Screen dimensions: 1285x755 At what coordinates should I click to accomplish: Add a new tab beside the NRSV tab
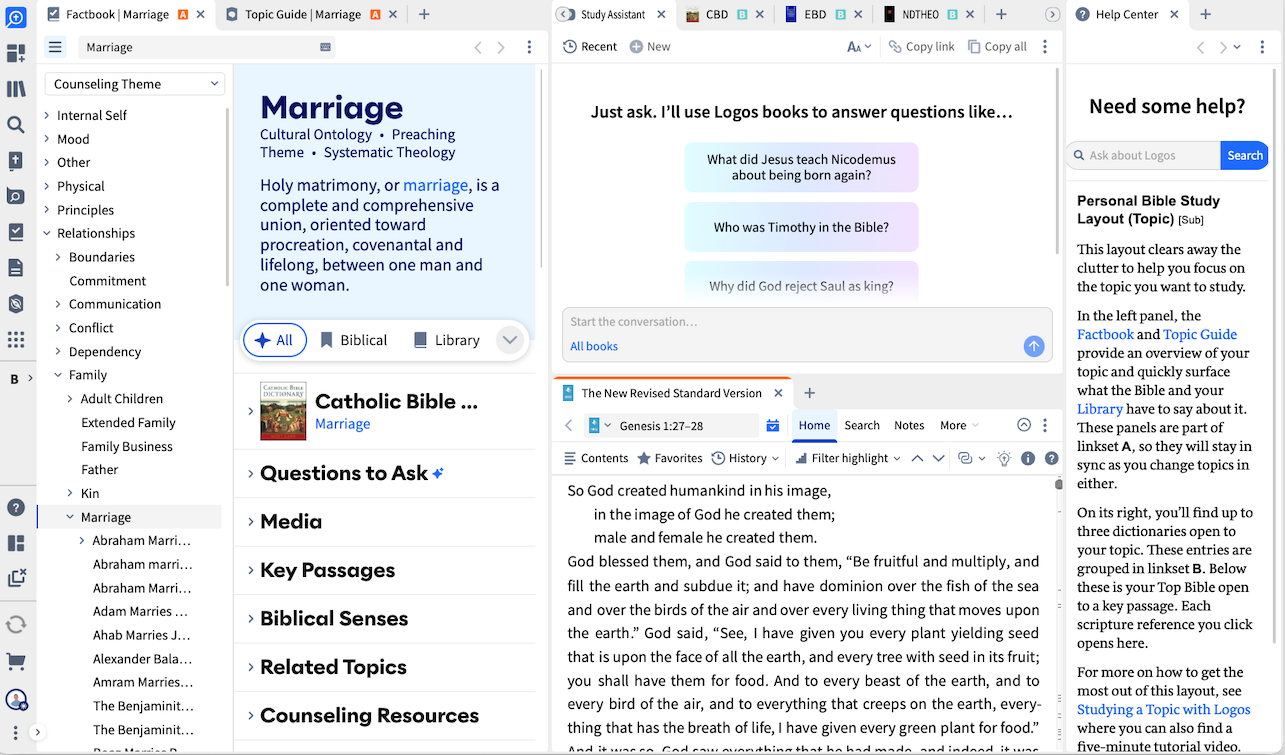pos(810,393)
